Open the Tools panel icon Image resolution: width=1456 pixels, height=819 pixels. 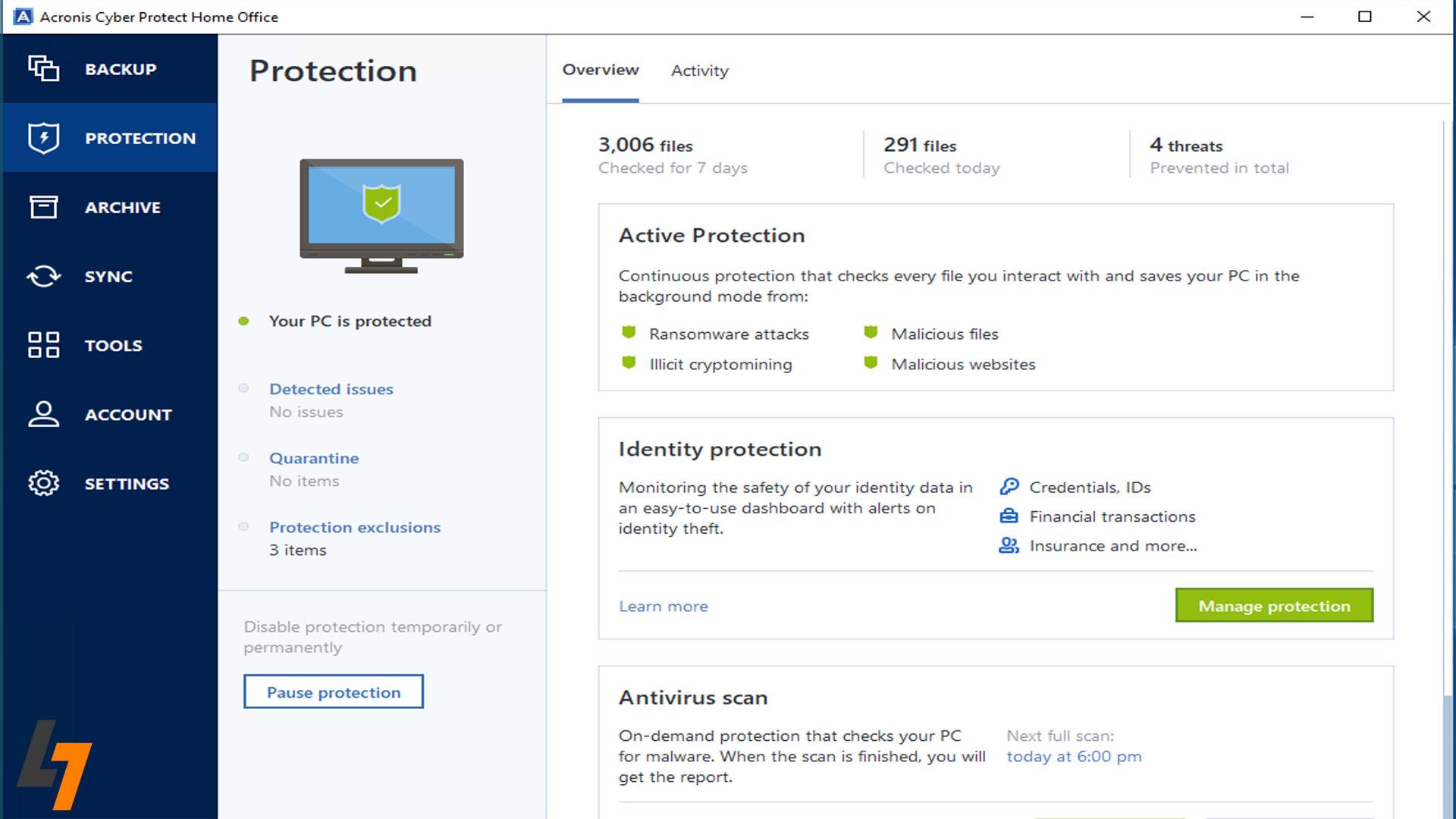43,345
